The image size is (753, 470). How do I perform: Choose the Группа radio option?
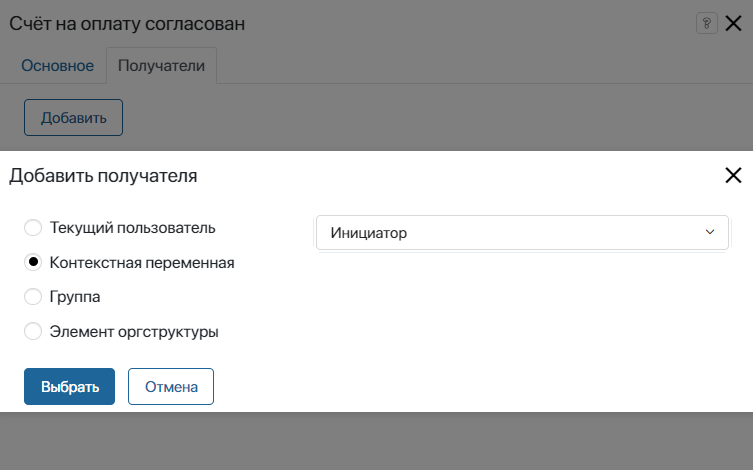33,297
